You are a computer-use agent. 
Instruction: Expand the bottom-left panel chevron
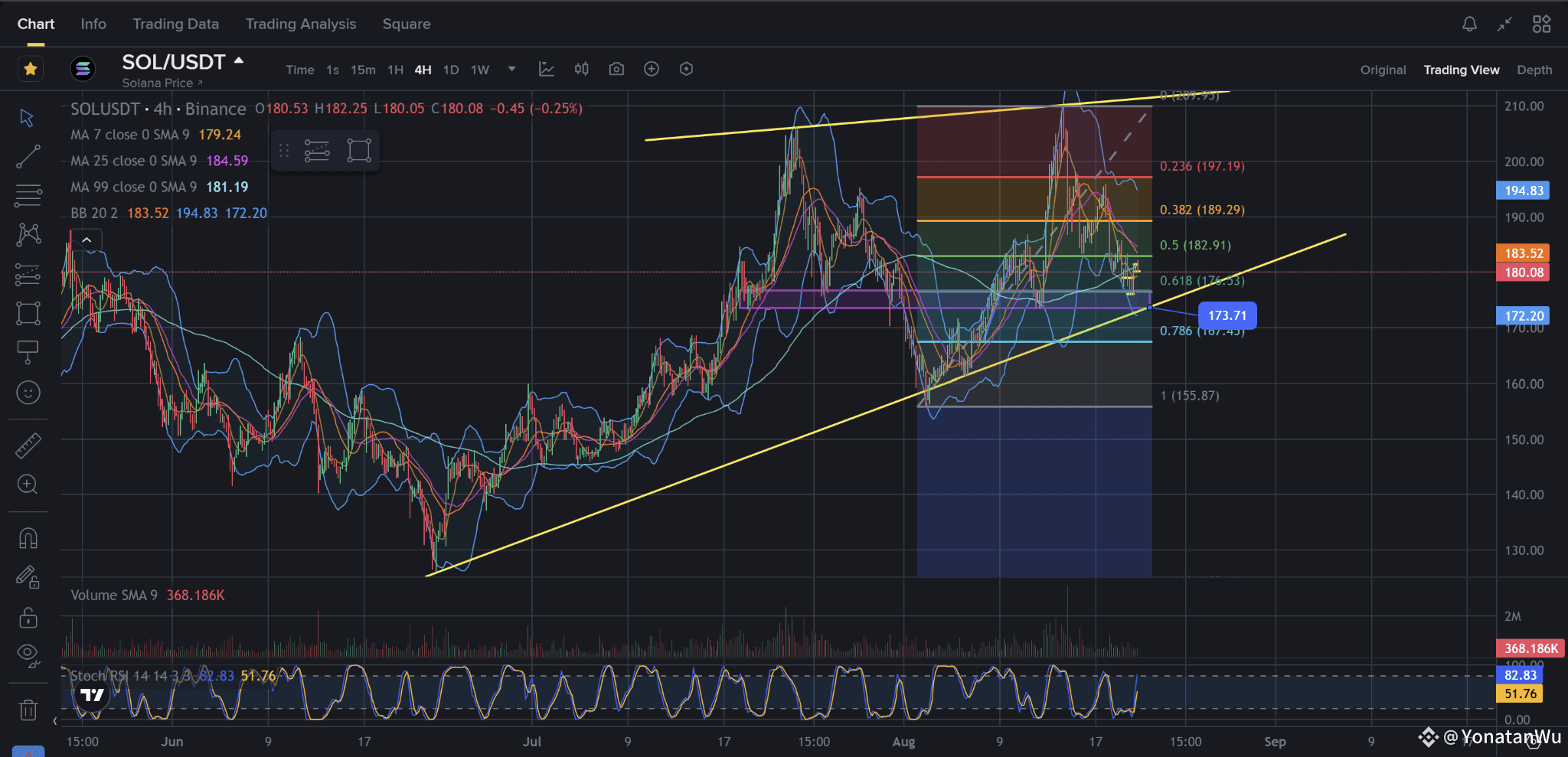pyautogui.click(x=55, y=721)
